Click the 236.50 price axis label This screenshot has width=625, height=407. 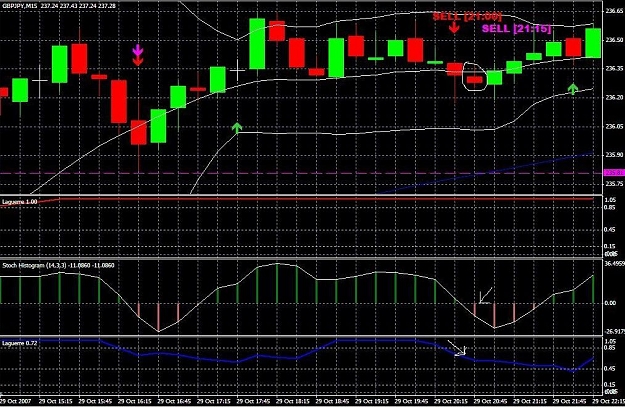click(614, 40)
